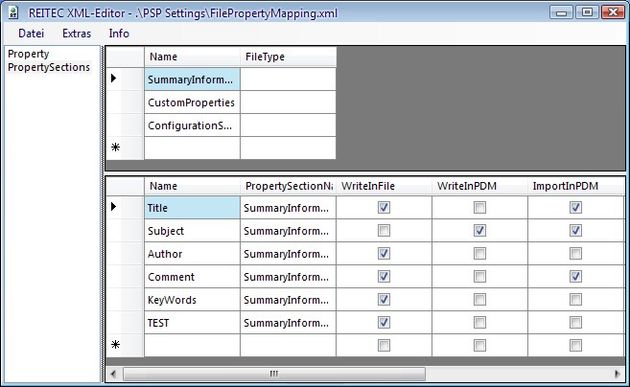Click the Name column header in lower grid
This screenshot has width=630, height=387.
[192, 186]
